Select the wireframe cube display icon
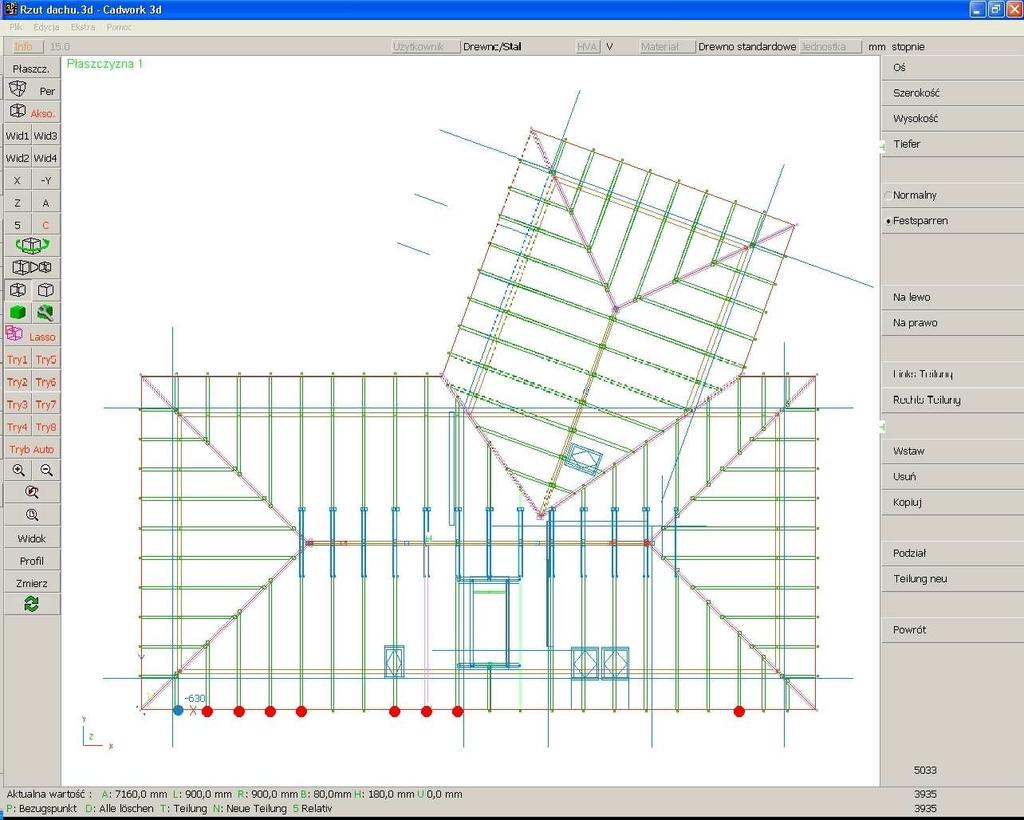The image size is (1024, 820). pyautogui.click(x=18, y=290)
